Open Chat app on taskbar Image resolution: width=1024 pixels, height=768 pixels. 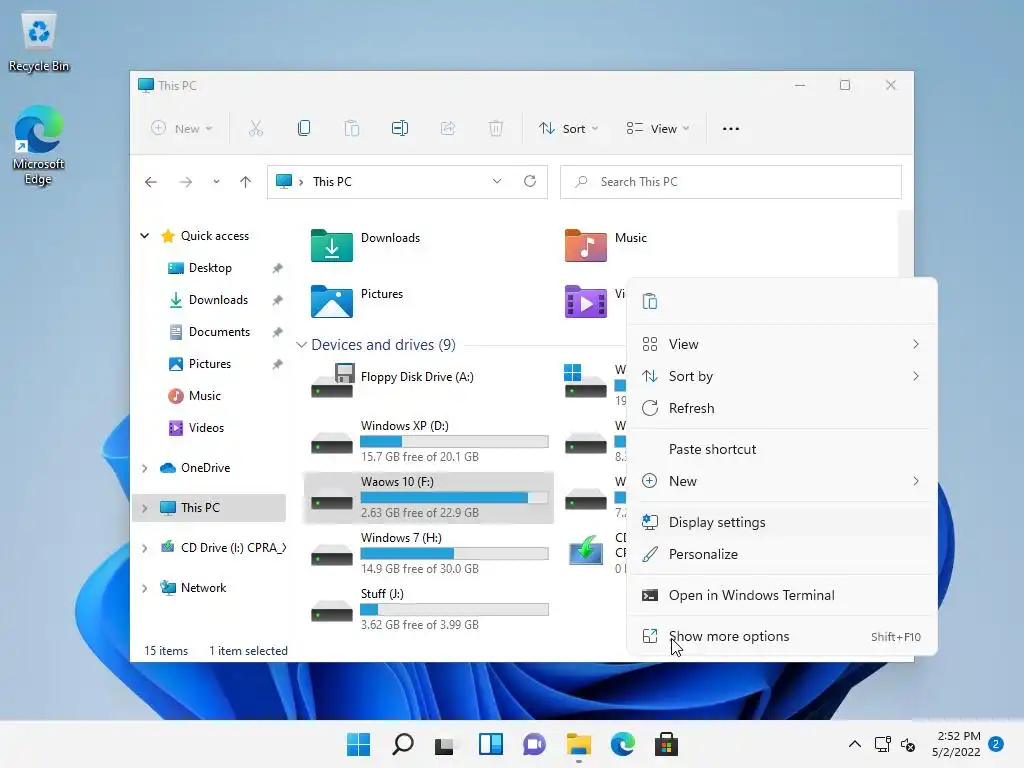click(x=534, y=744)
